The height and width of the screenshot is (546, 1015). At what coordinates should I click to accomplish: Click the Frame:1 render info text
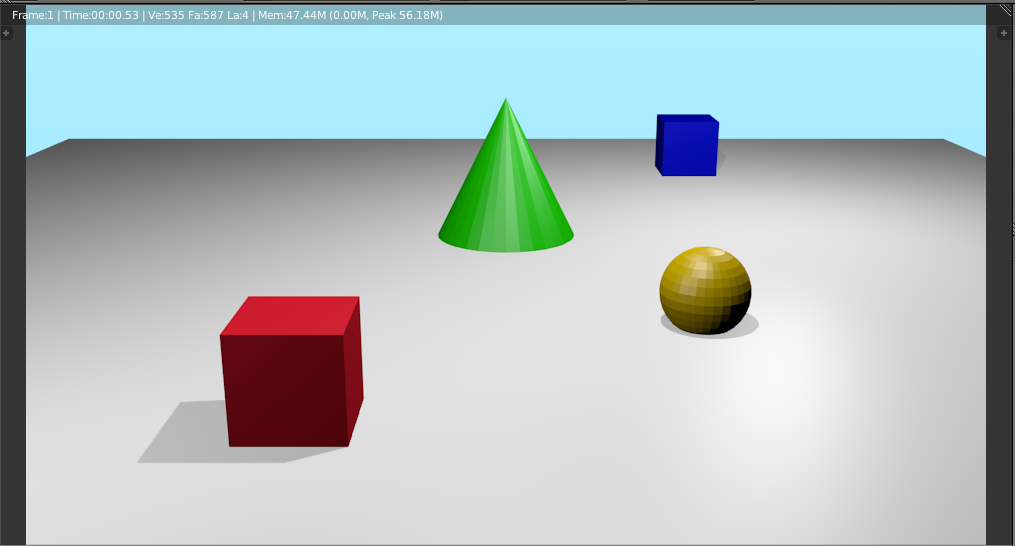tap(32, 15)
